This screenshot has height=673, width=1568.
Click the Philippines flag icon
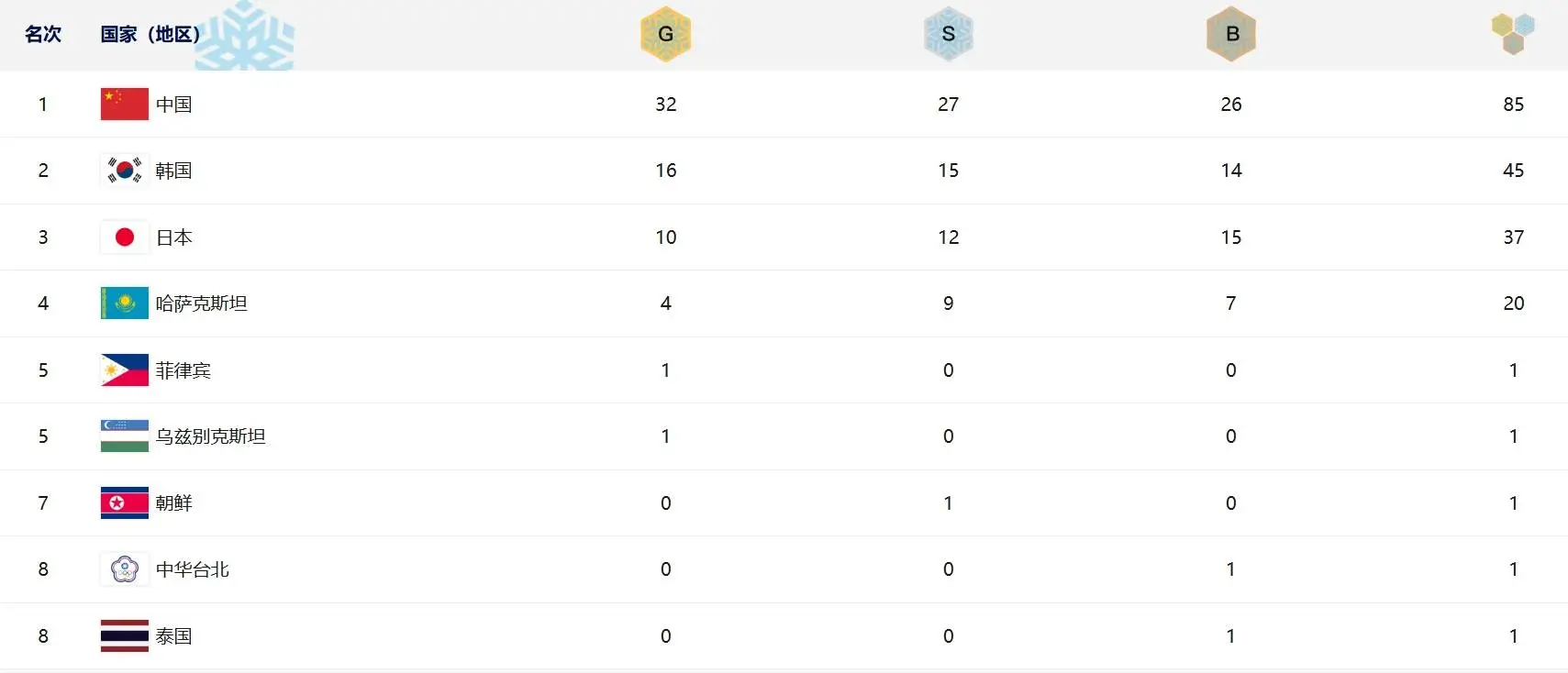pos(125,370)
